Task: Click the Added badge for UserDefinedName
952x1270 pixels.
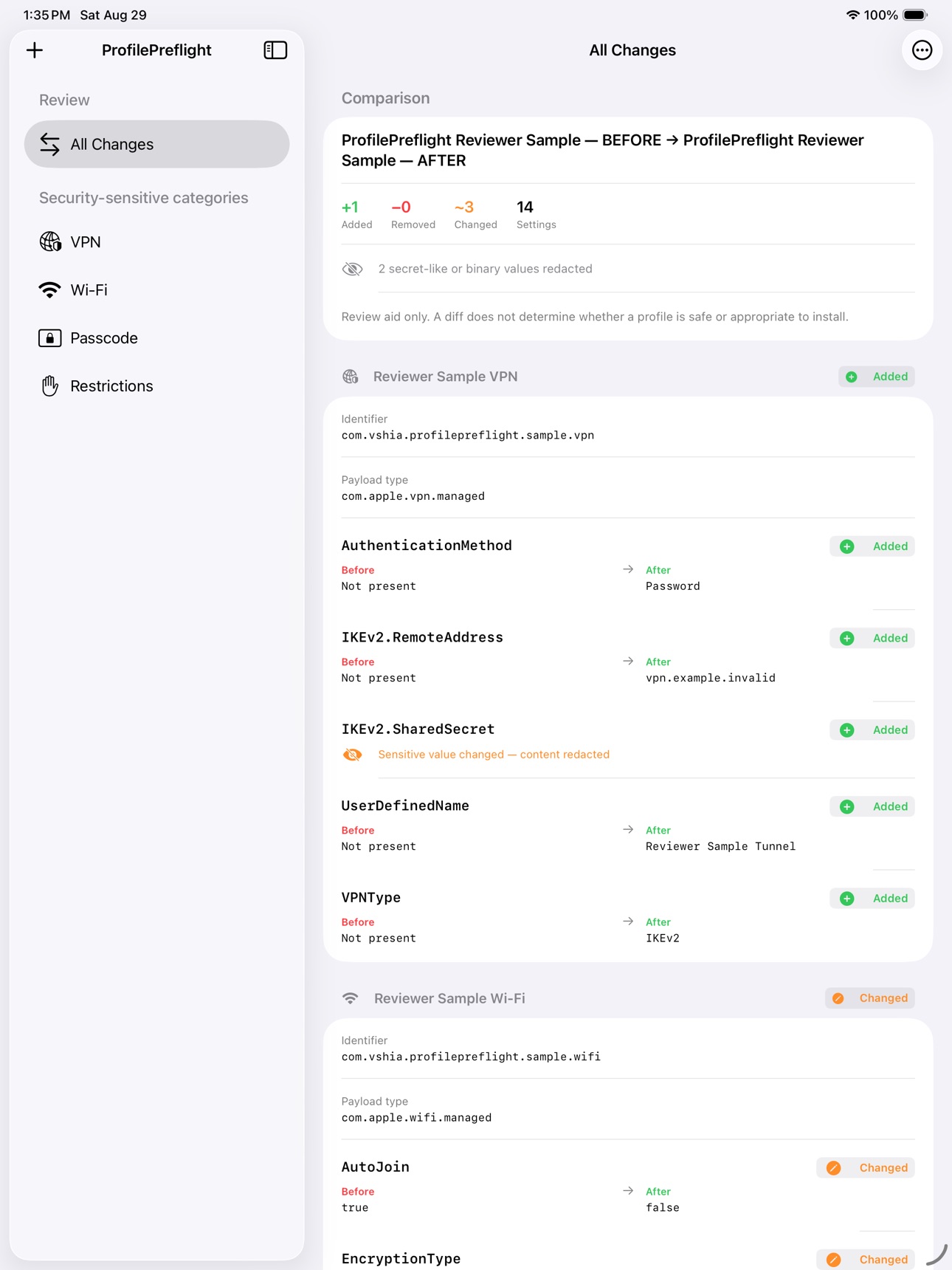Action: click(x=872, y=806)
